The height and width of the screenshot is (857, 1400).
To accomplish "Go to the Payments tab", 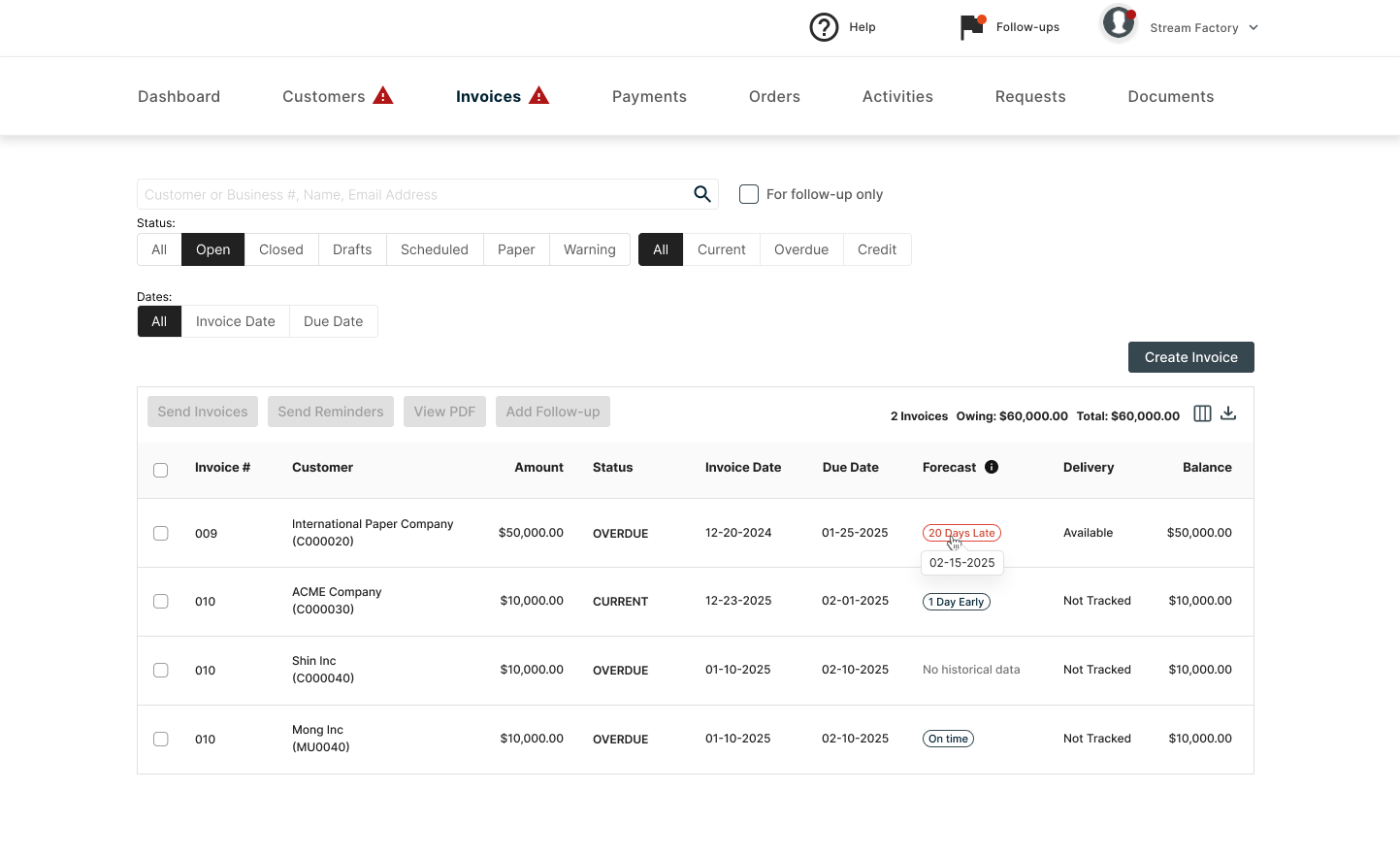I will [x=649, y=96].
